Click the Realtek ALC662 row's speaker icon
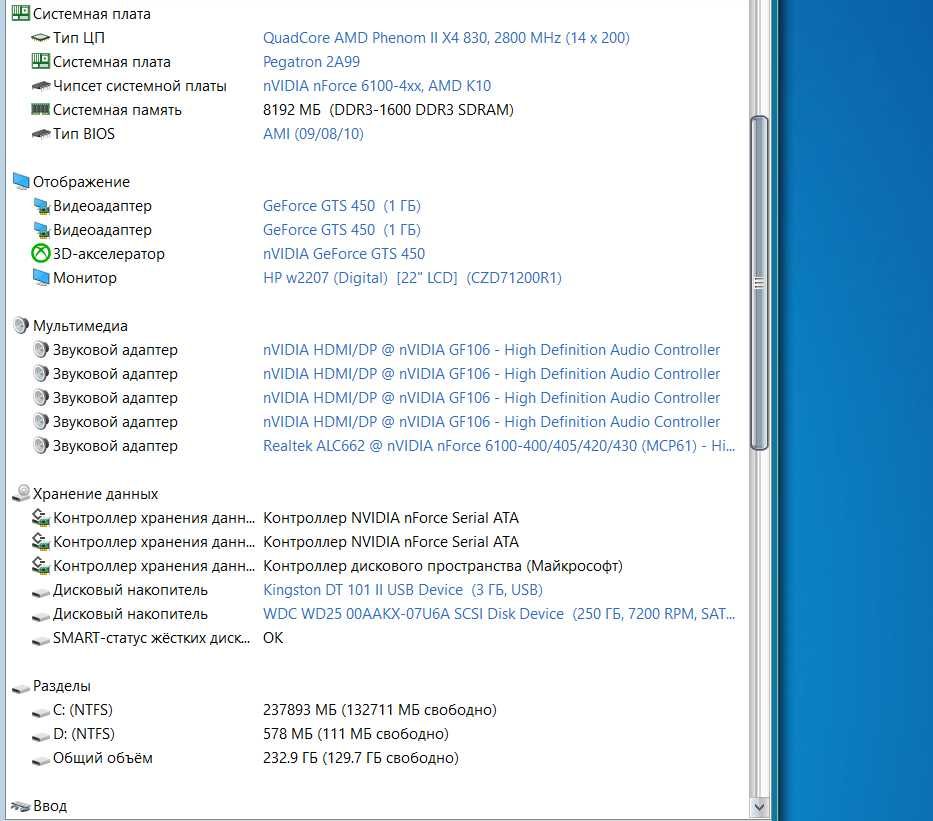The width and height of the screenshot is (933, 821). click(x=40, y=445)
